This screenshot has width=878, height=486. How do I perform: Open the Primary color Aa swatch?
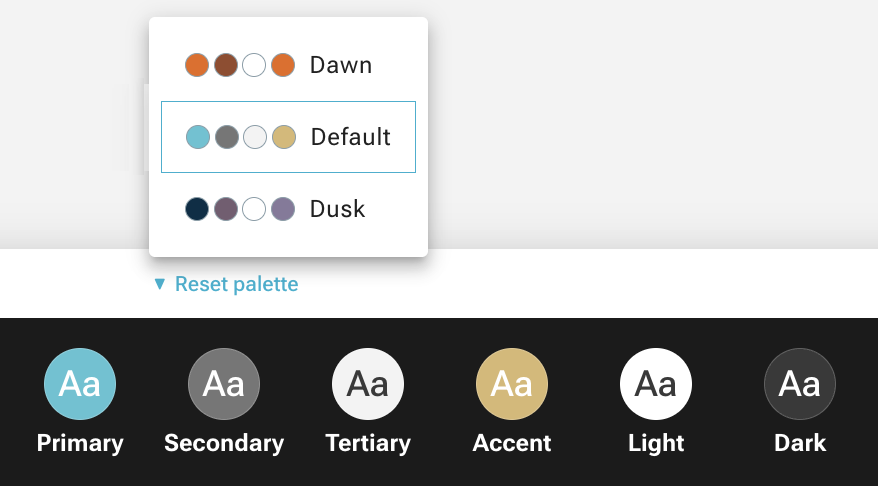(80, 384)
